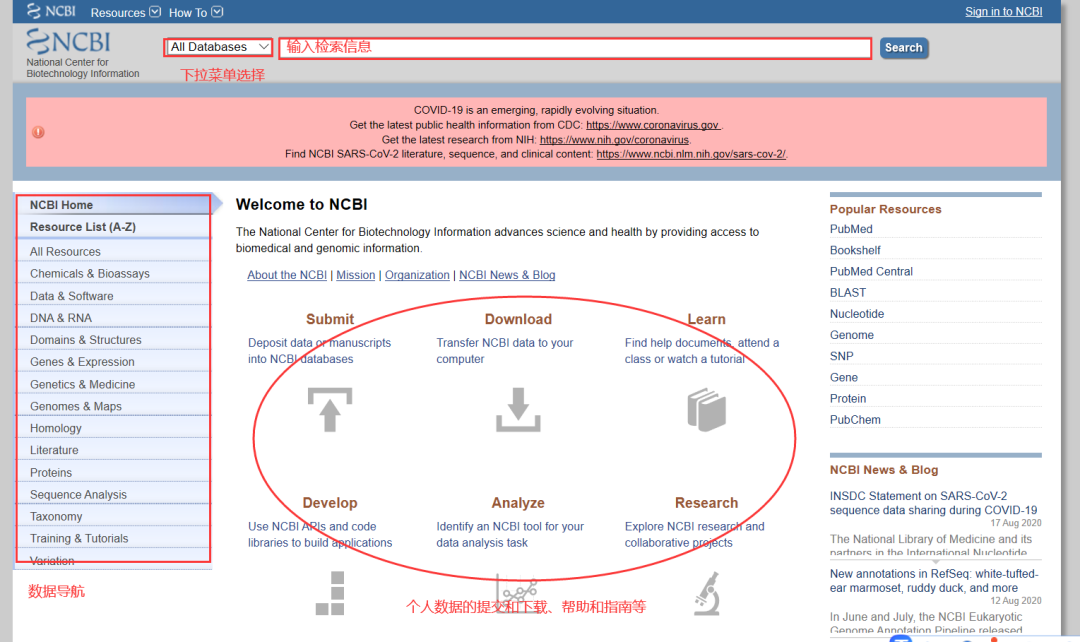Click Sign in to NCBI link
The image size is (1080, 642).
(x=1003, y=12)
